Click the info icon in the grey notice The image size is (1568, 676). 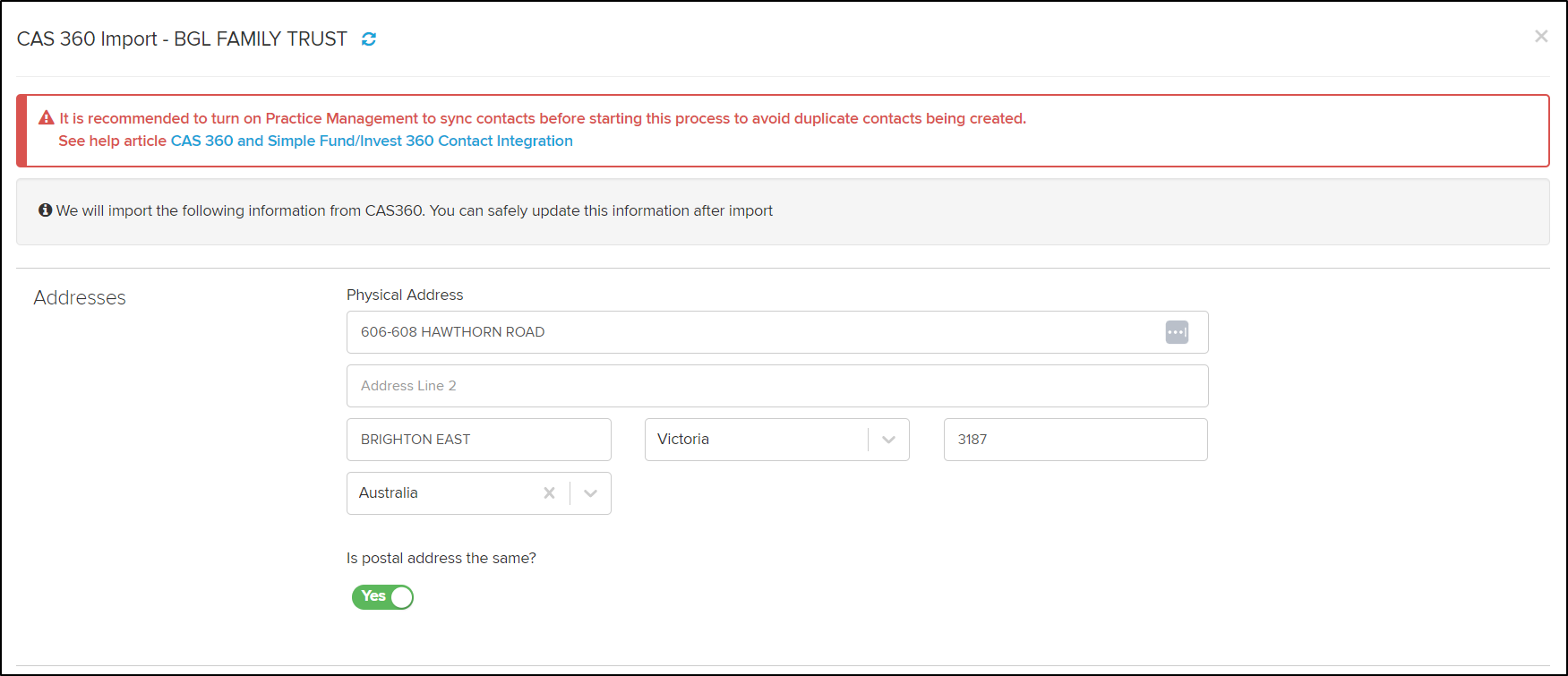pyautogui.click(x=45, y=210)
